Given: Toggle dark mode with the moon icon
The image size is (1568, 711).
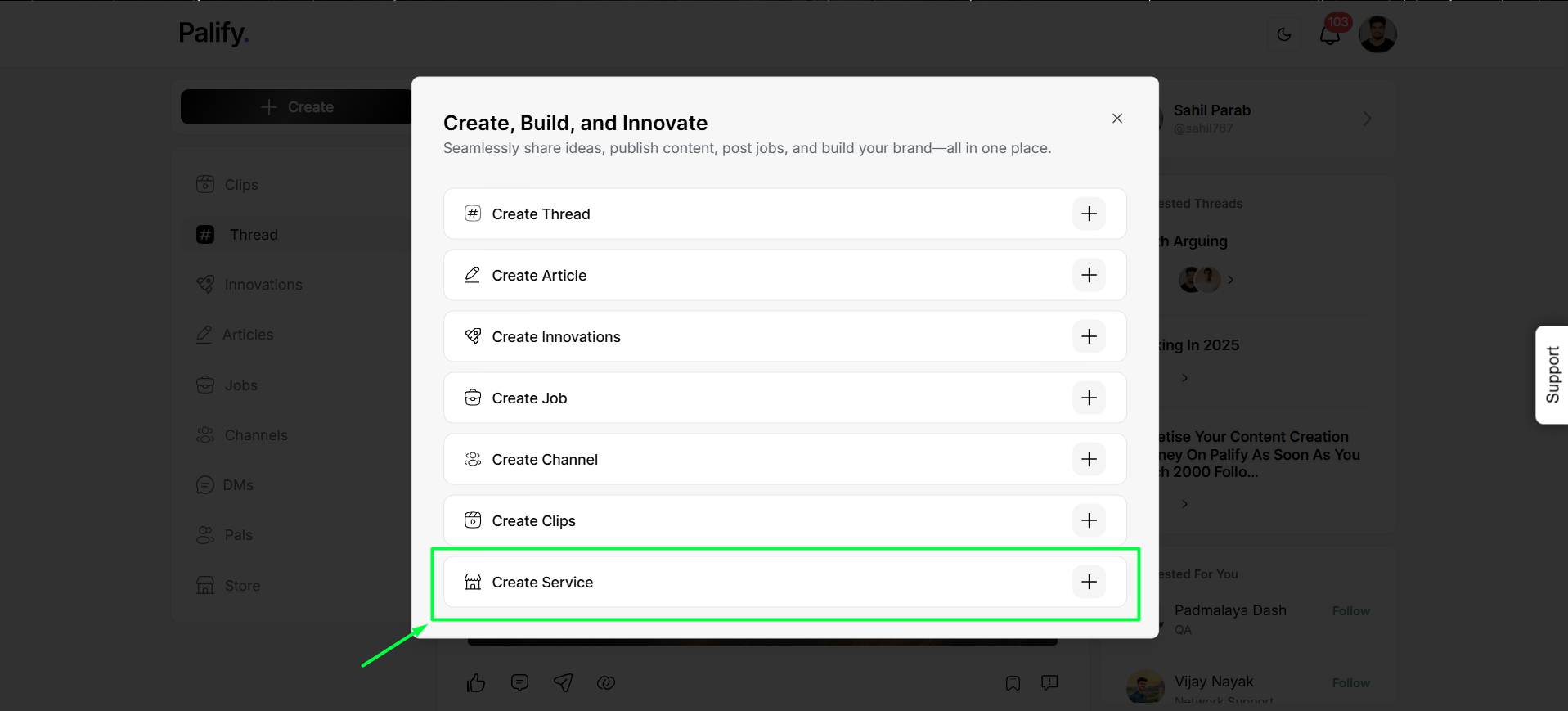Looking at the screenshot, I should (x=1284, y=34).
